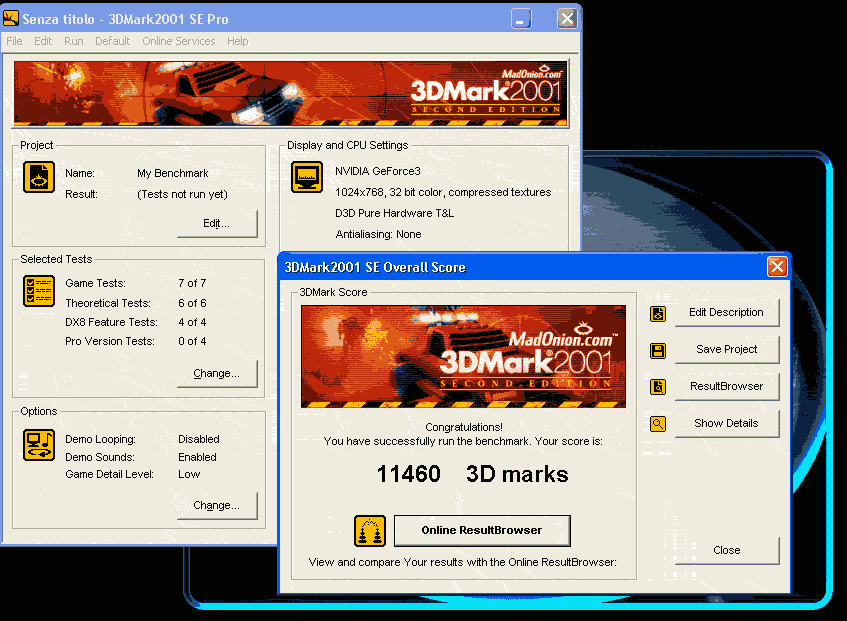Click the Theoretical Tests '6 of 6' value

coord(192,303)
